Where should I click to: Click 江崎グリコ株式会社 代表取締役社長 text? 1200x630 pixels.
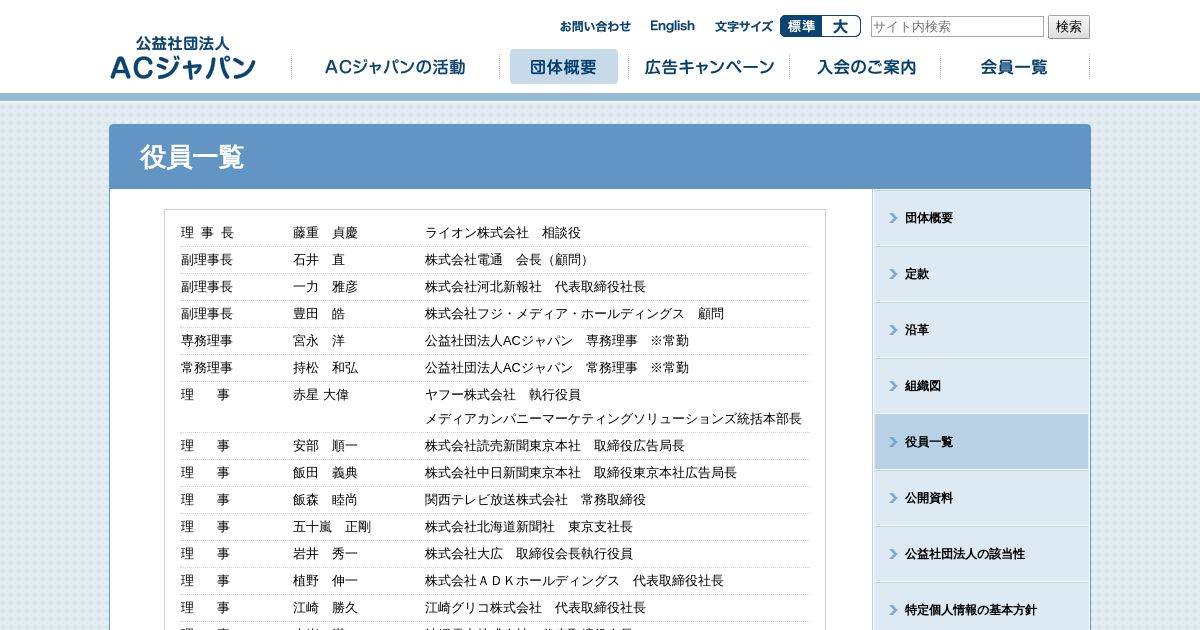point(535,608)
